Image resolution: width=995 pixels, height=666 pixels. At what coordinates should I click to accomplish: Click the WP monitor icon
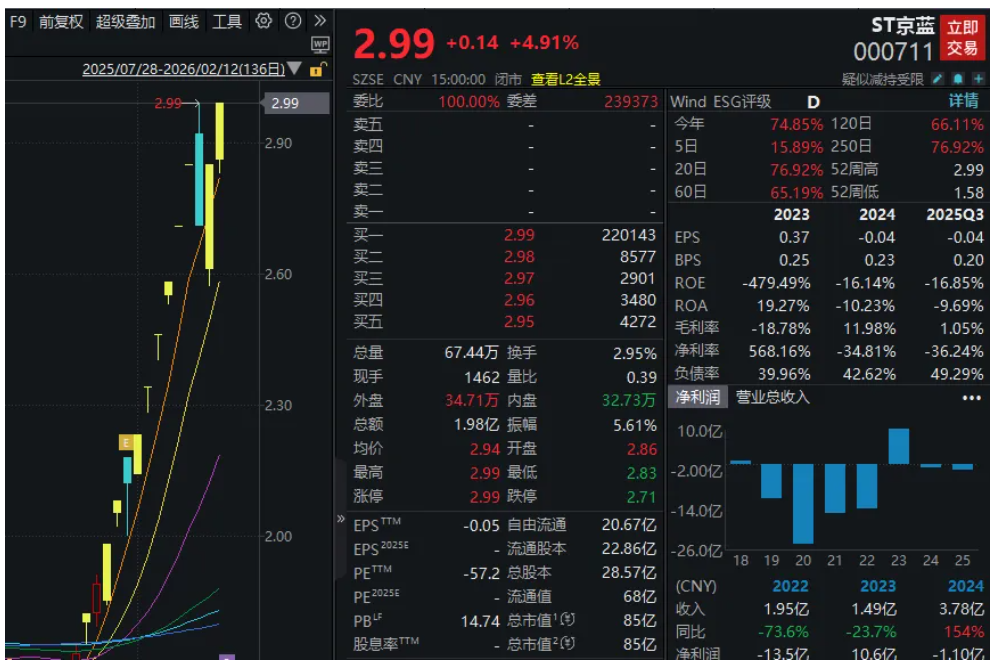coord(320,44)
